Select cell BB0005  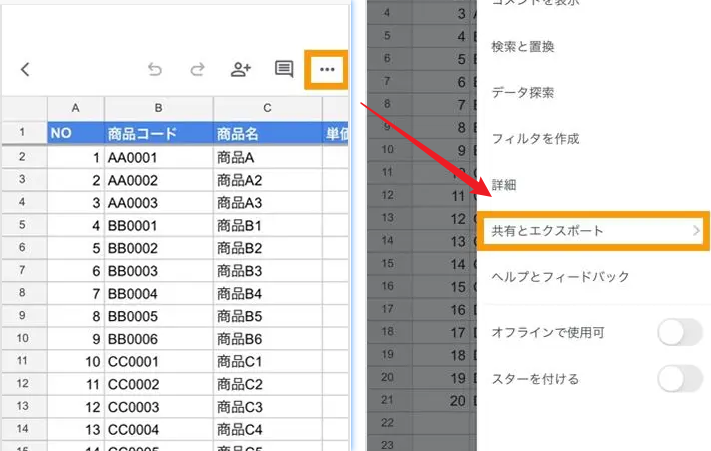pyautogui.click(x=159, y=316)
